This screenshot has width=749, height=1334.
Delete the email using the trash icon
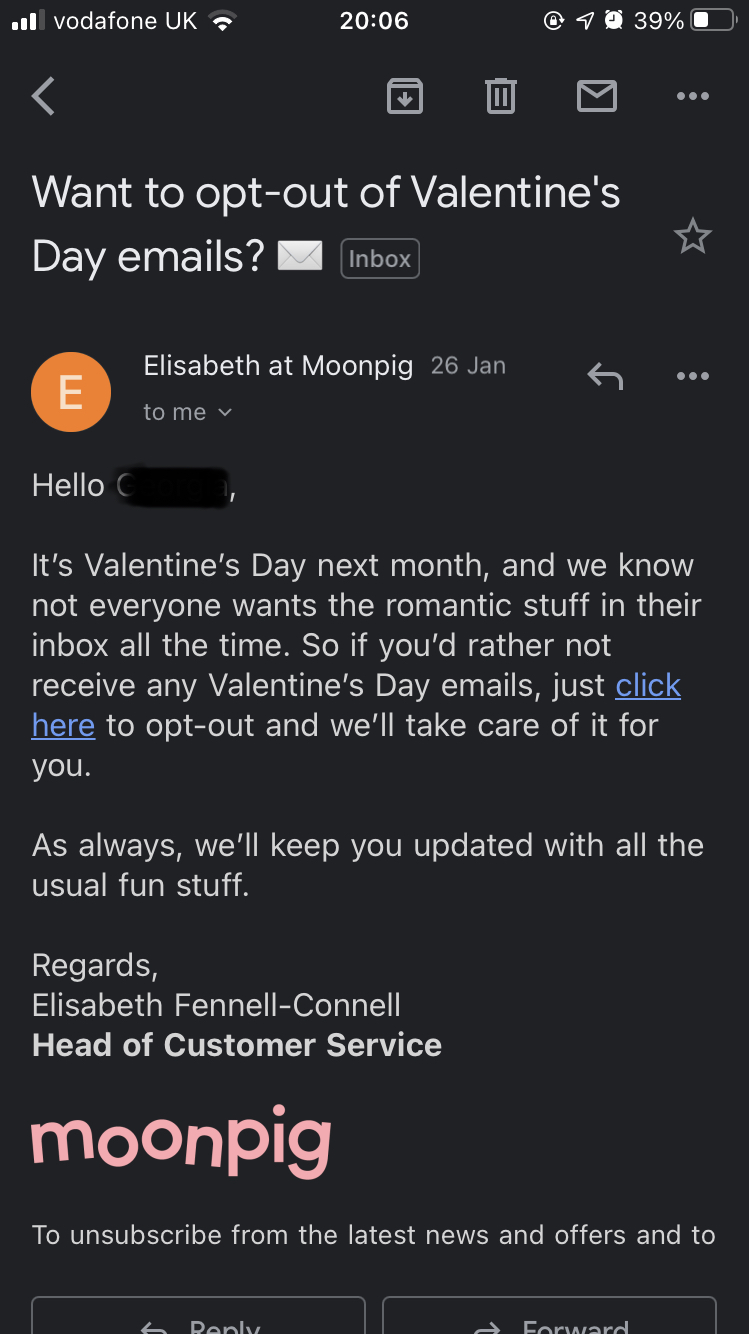coord(501,97)
